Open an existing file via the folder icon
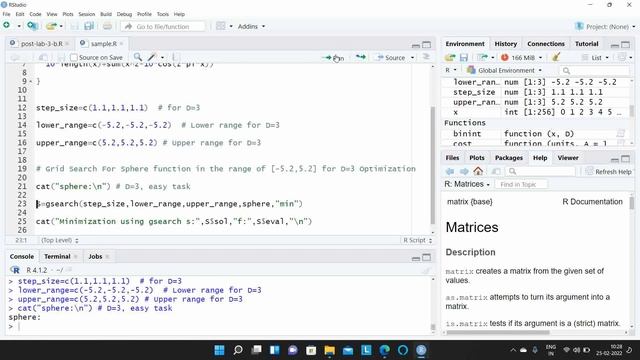Viewport: 640px width, 360px height. coord(51,26)
